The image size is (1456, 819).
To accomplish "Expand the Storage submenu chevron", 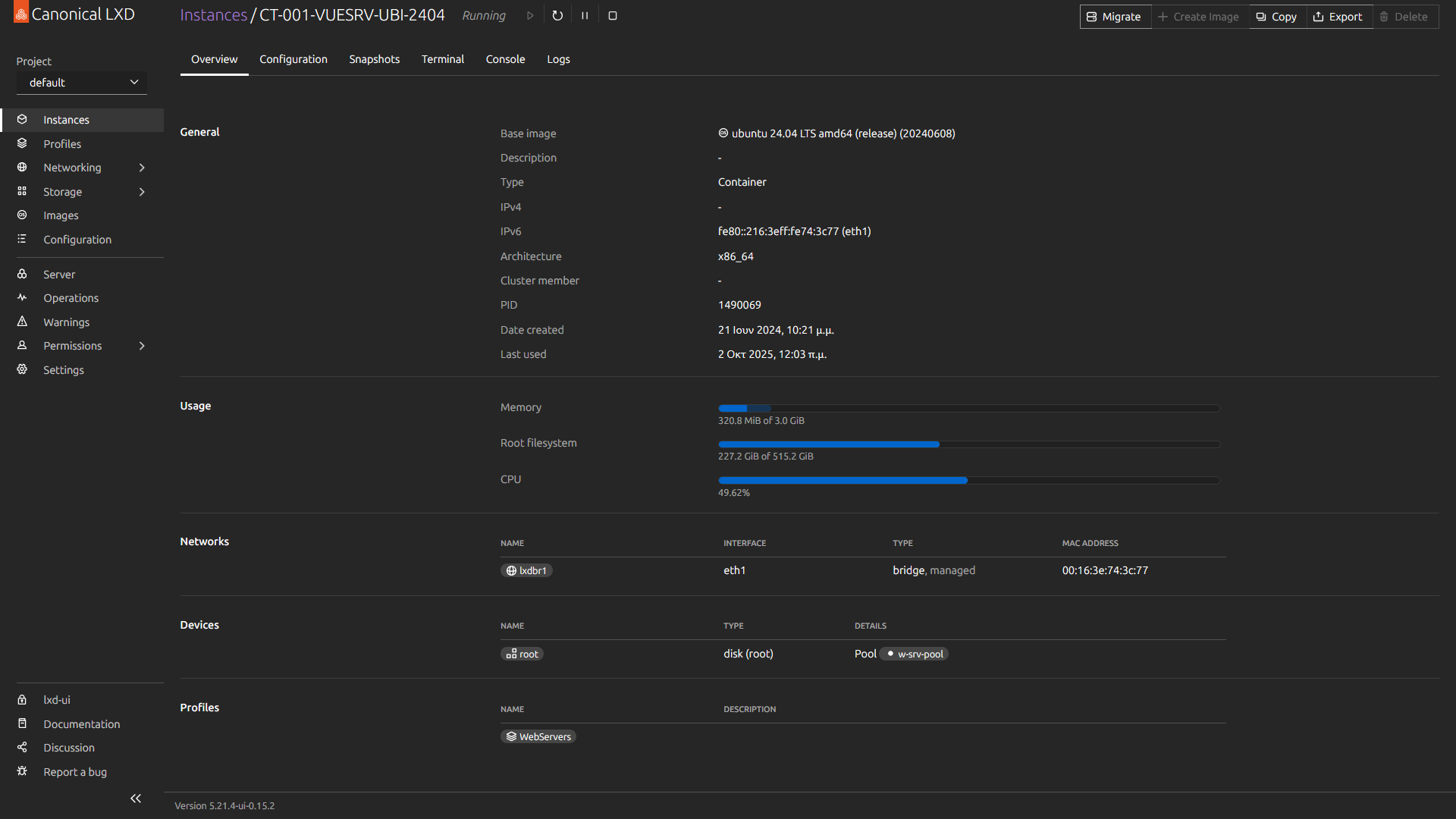I will (x=142, y=192).
